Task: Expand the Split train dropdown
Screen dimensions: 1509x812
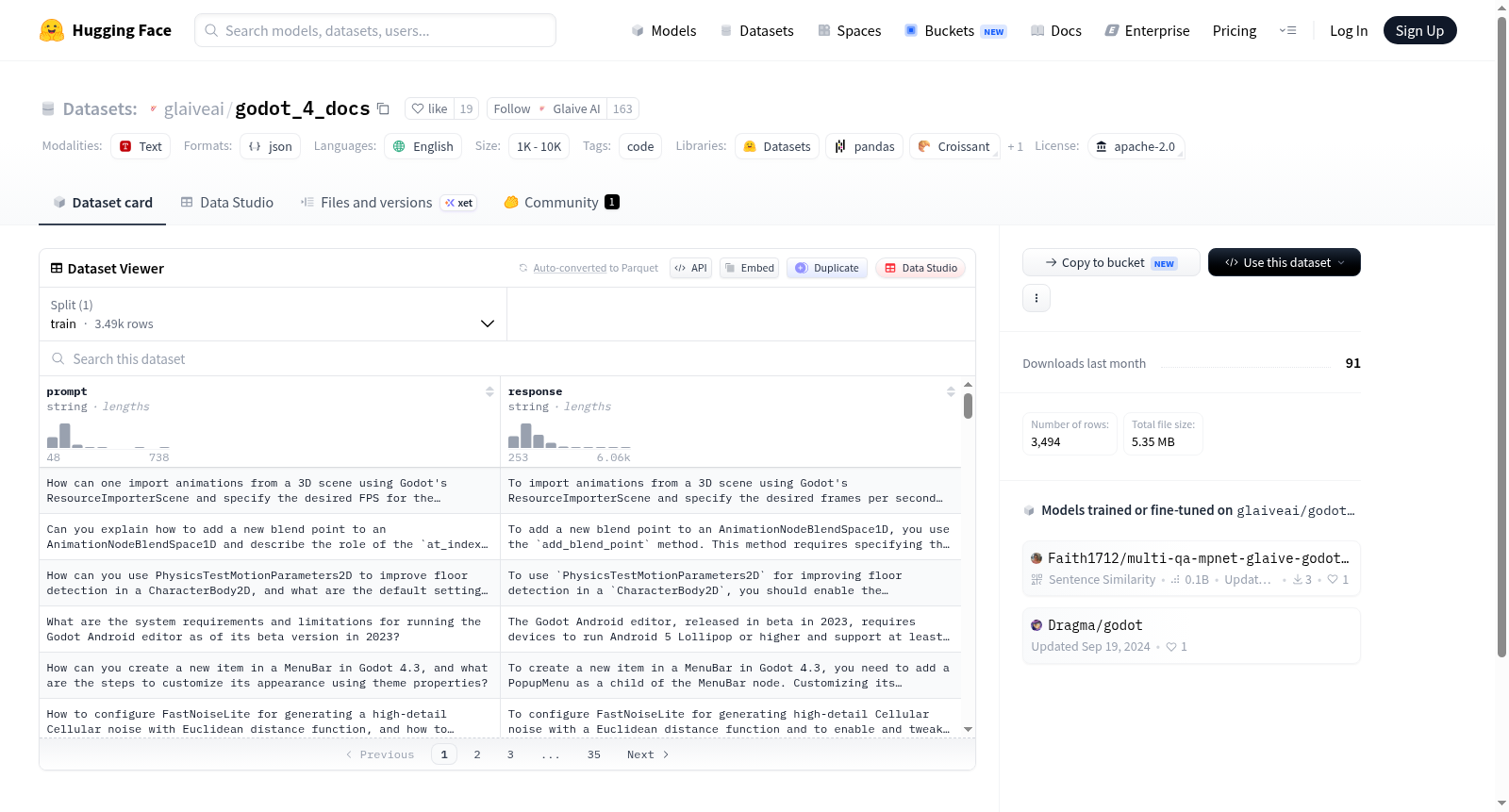Action: coord(273,314)
